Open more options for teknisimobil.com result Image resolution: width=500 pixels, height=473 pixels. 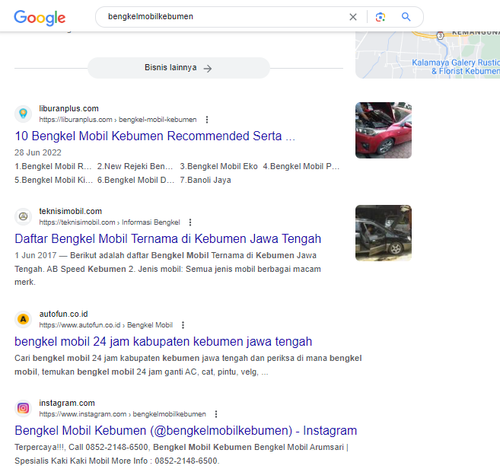190,222
